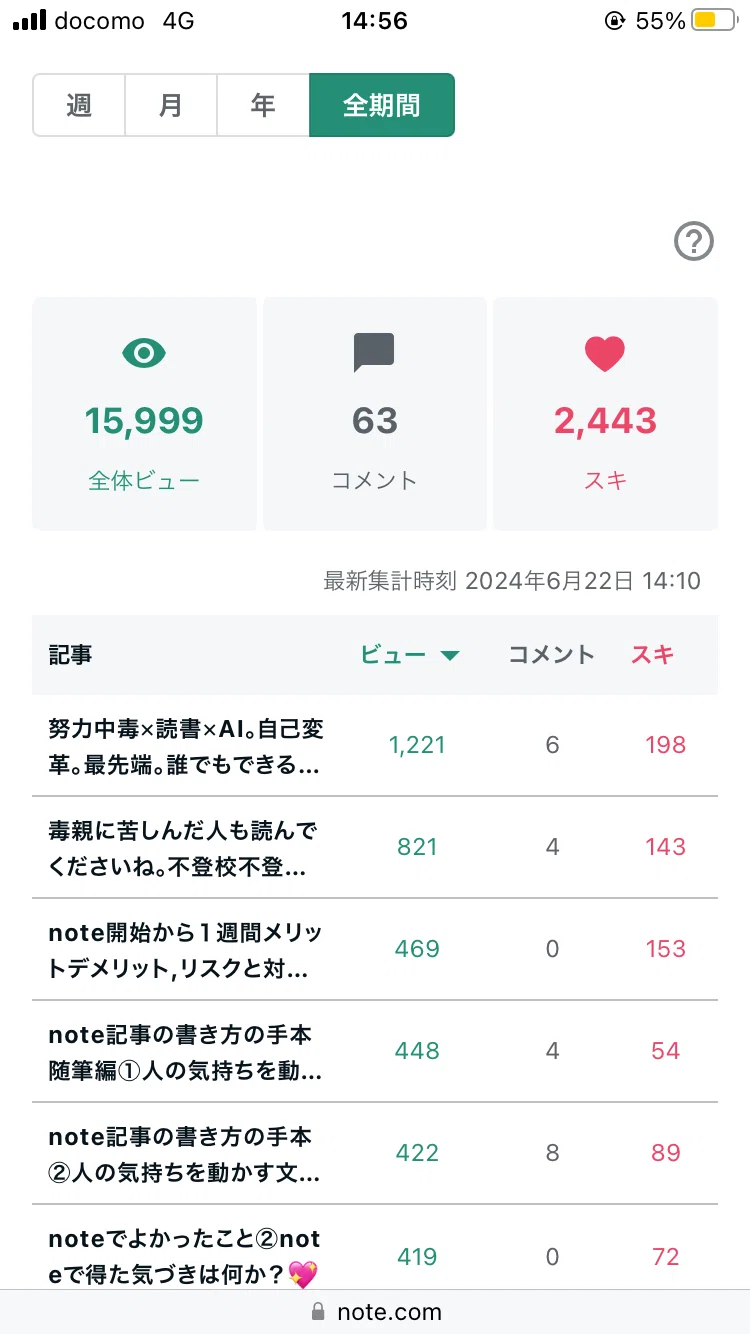
Task: Switch to the 月 period tab
Action: pos(171,105)
